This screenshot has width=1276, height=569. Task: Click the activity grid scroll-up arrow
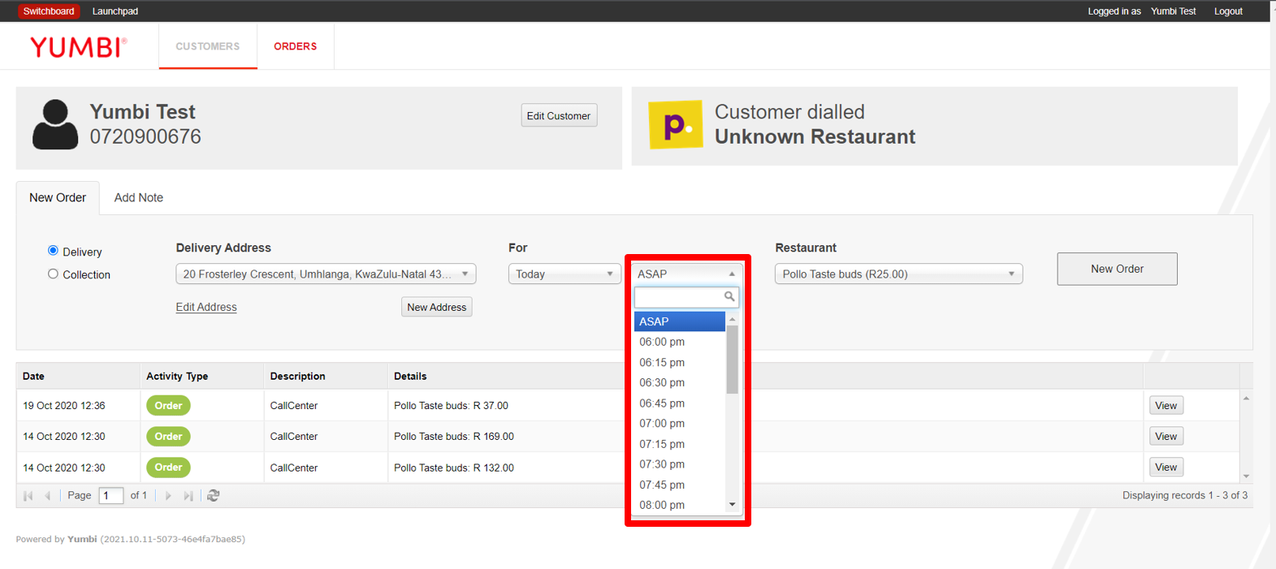[x=1246, y=397]
